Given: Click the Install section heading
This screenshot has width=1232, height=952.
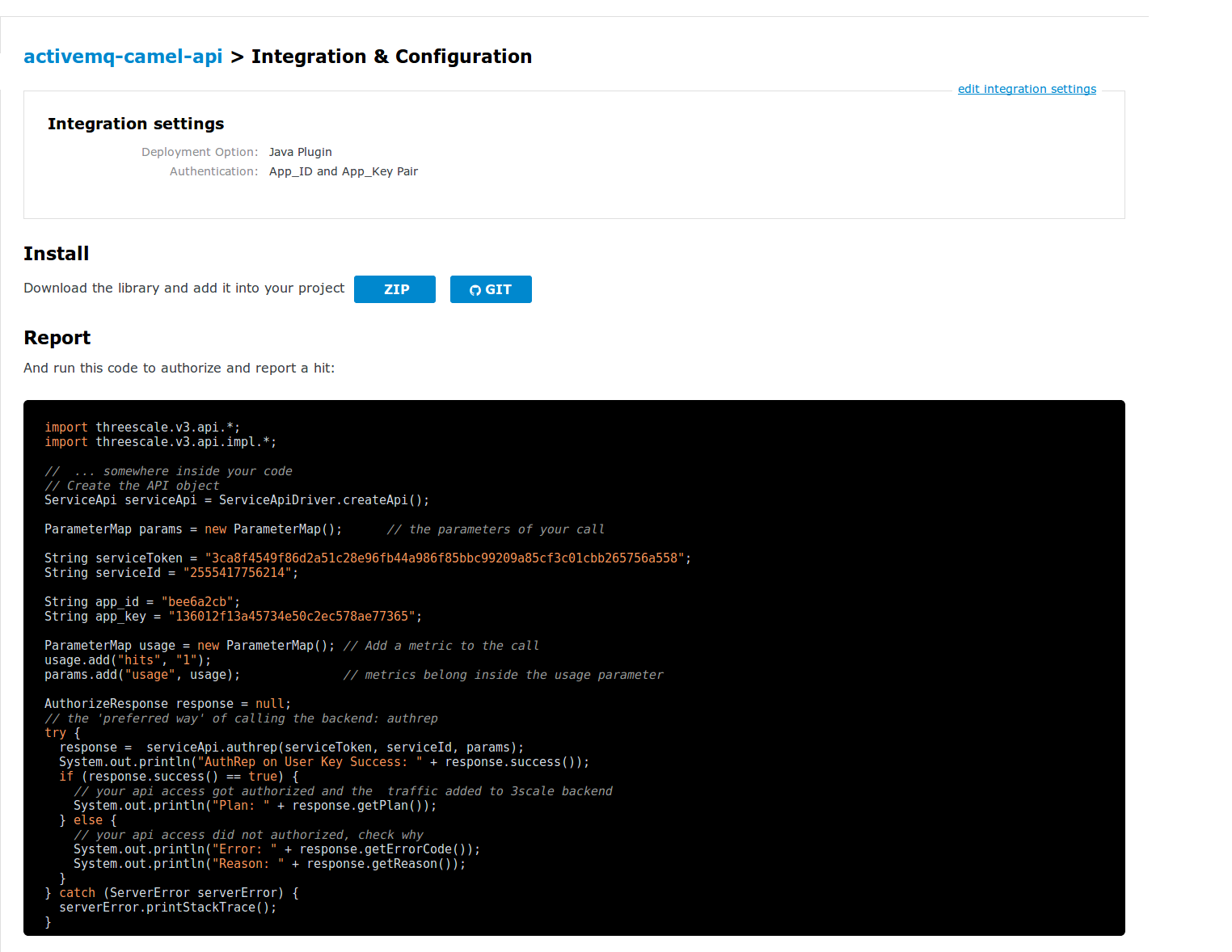Looking at the screenshot, I should (56, 254).
